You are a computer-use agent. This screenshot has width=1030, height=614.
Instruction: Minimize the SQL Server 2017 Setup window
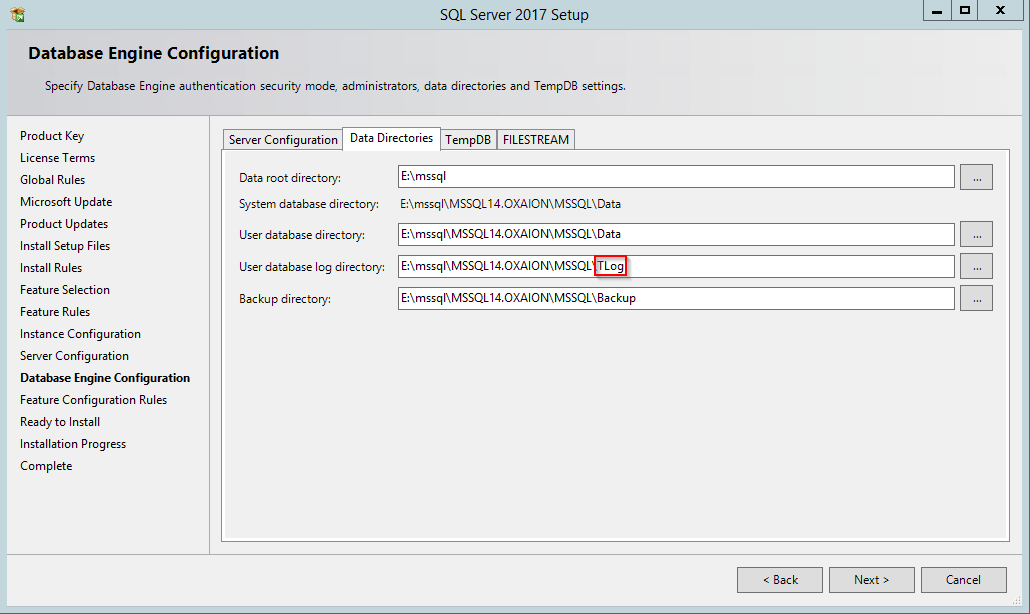(937, 11)
